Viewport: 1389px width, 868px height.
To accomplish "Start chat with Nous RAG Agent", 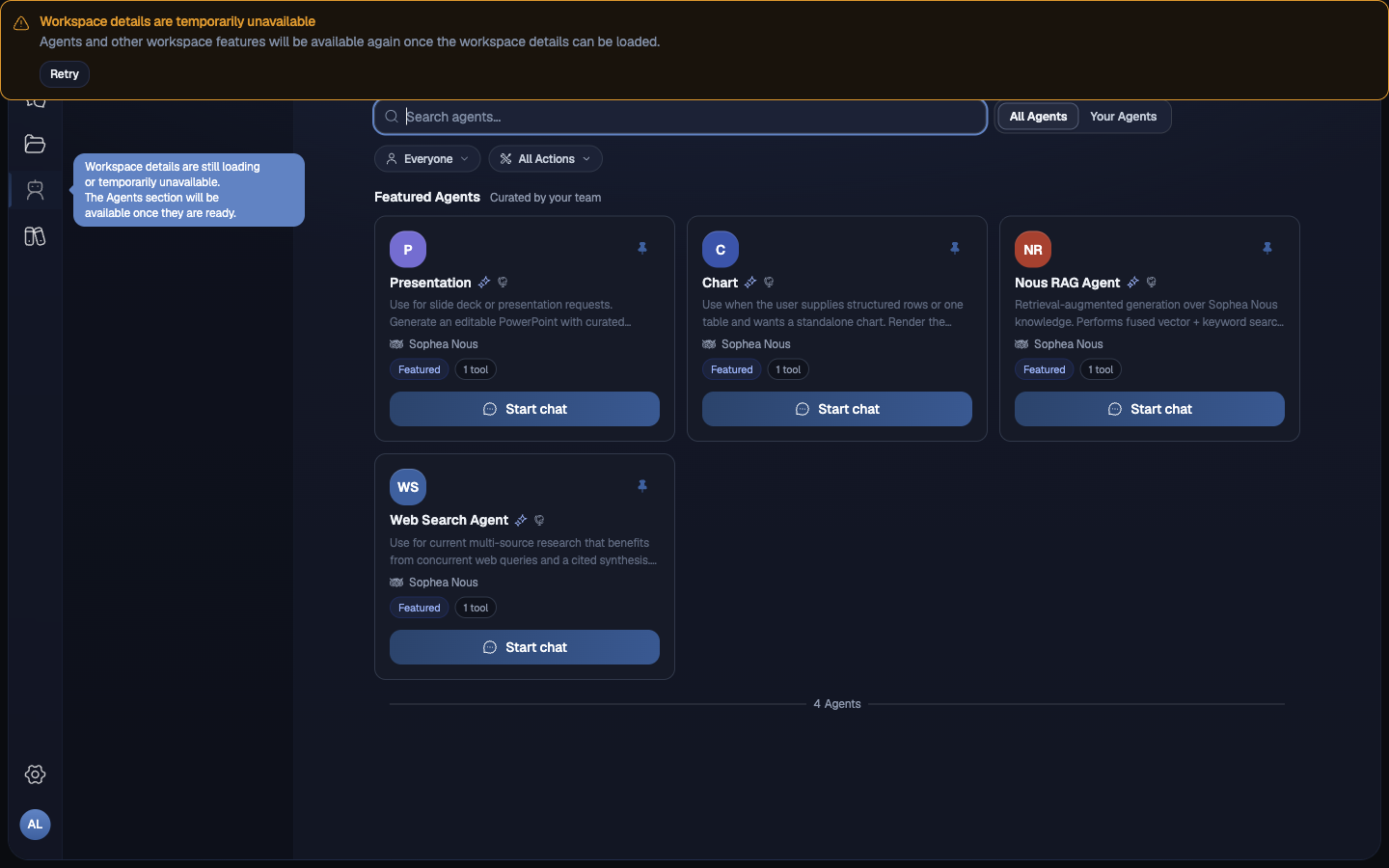I will (x=1150, y=409).
